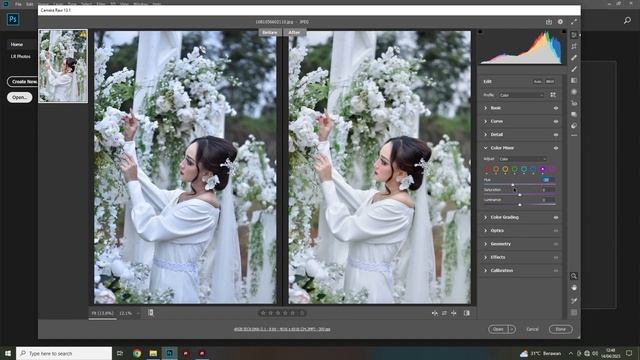The width and height of the screenshot is (640, 360).
Task: Open the Home tab in Photoshop
Action: coord(17,44)
